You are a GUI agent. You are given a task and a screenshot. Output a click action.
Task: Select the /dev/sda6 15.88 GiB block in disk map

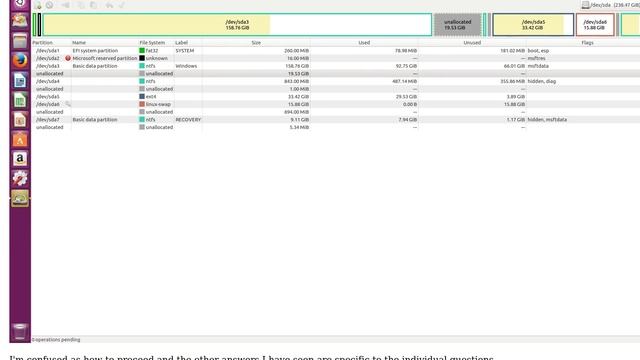click(x=595, y=24)
